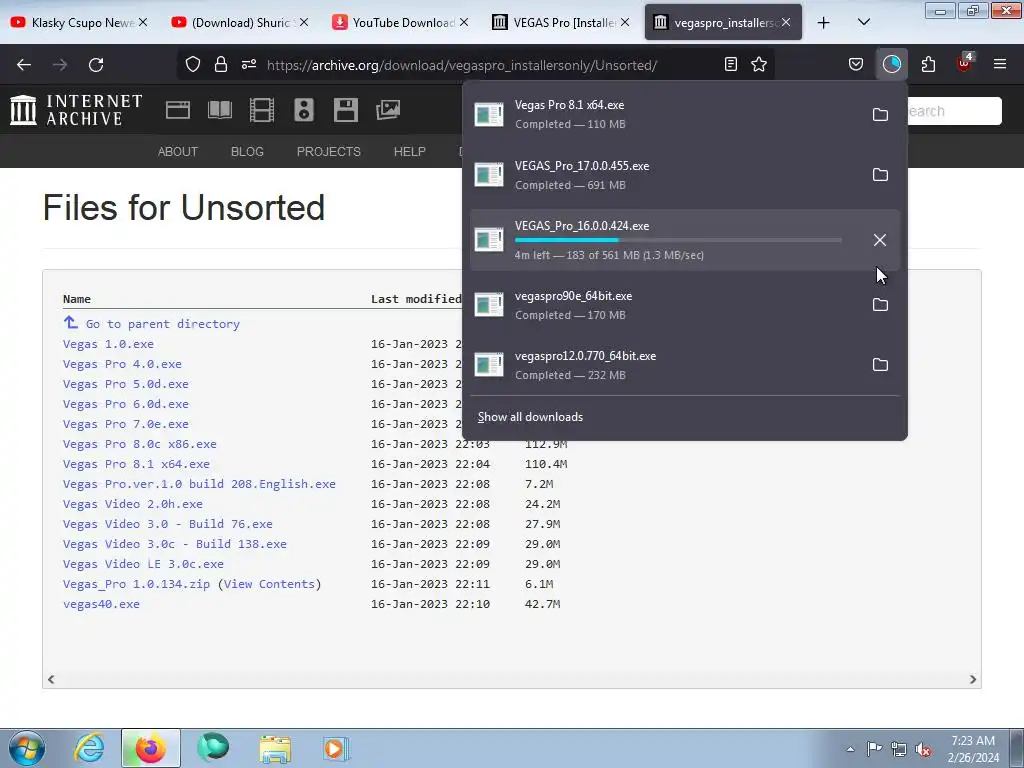Viewport: 1024px width, 768px height.
Task: Click View Contents link
Action: pyautogui.click(x=269, y=584)
